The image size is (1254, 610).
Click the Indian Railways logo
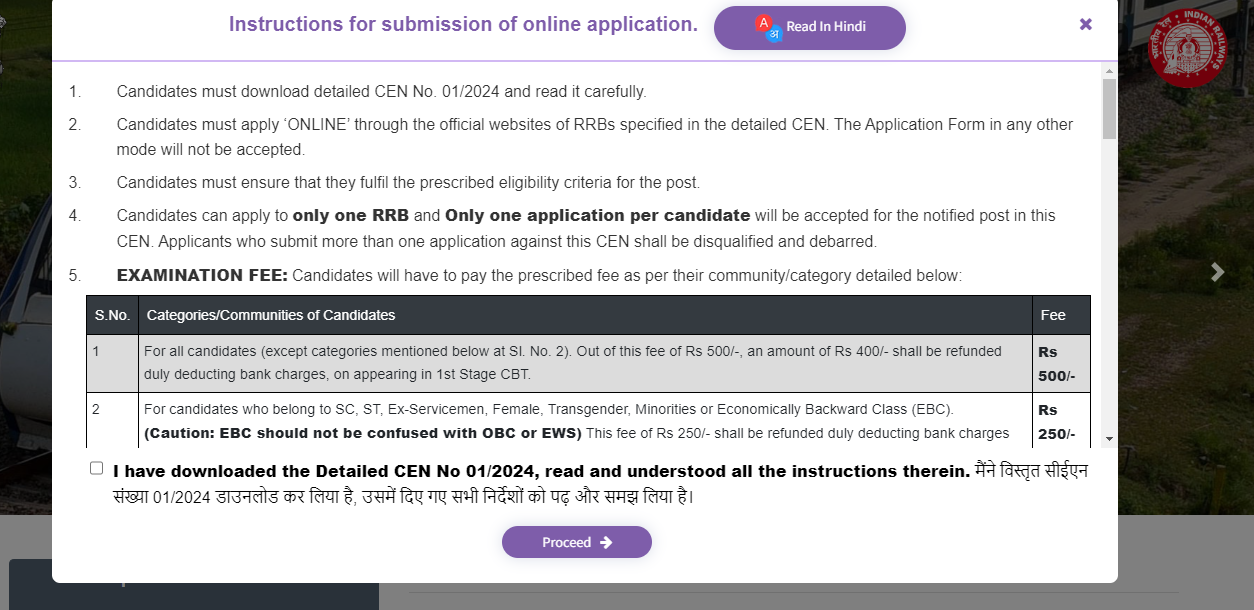[1189, 48]
